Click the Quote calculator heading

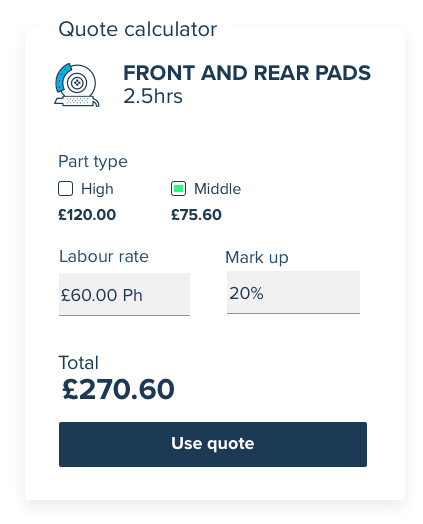tap(138, 29)
